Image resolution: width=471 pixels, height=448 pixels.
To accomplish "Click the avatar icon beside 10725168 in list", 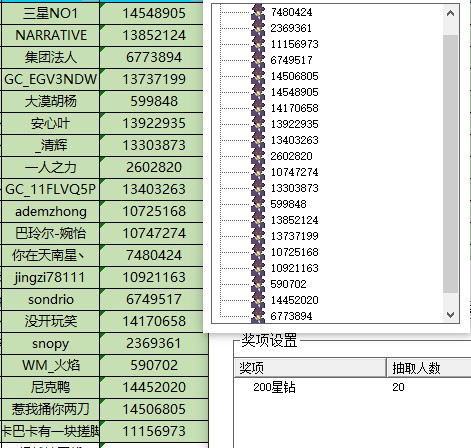I will (x=258, y=252).
